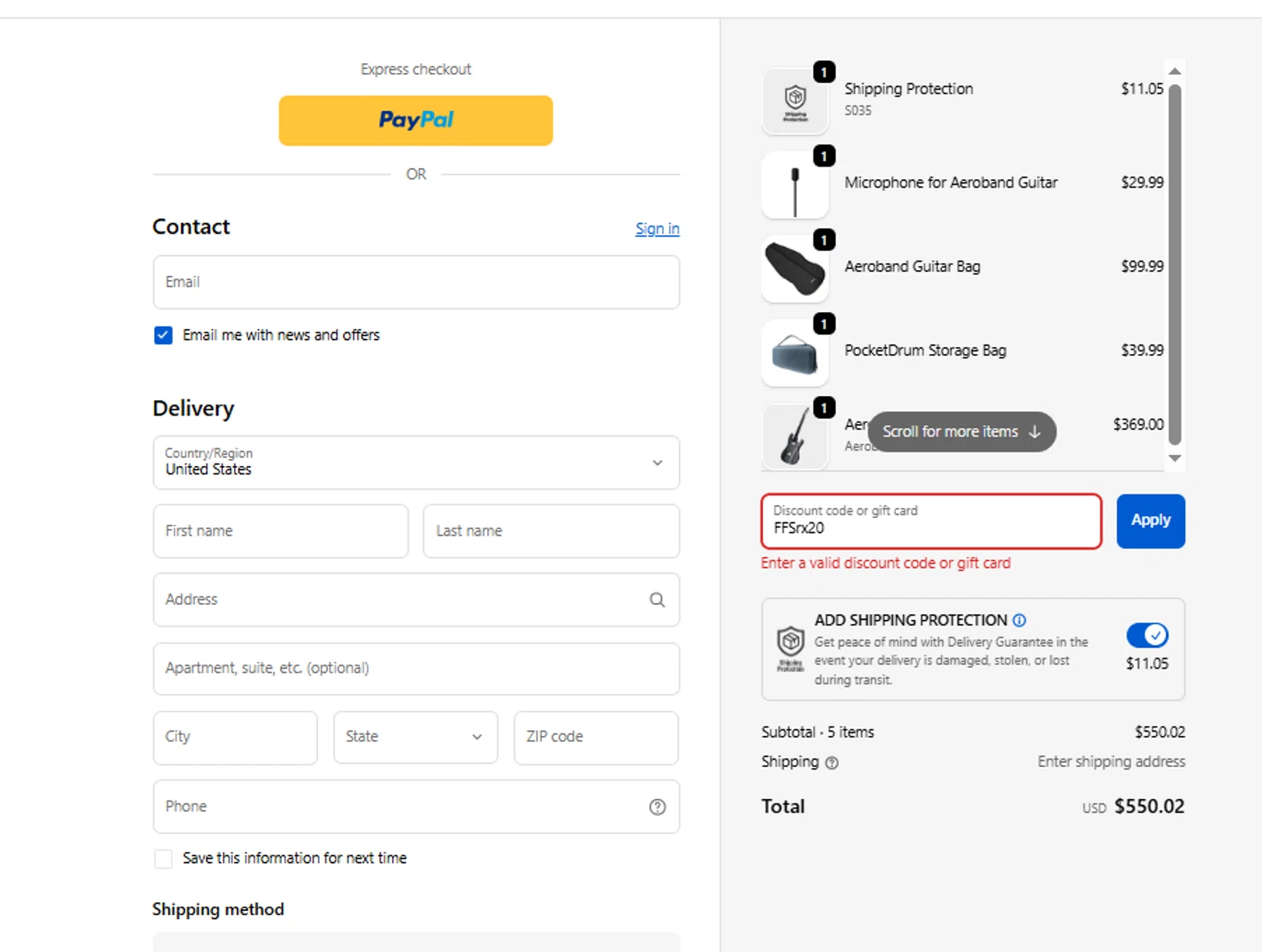The image size is (1262, 952).
Task: Disable the shipping protection toggle
Action: click(x=1147, y=635)
